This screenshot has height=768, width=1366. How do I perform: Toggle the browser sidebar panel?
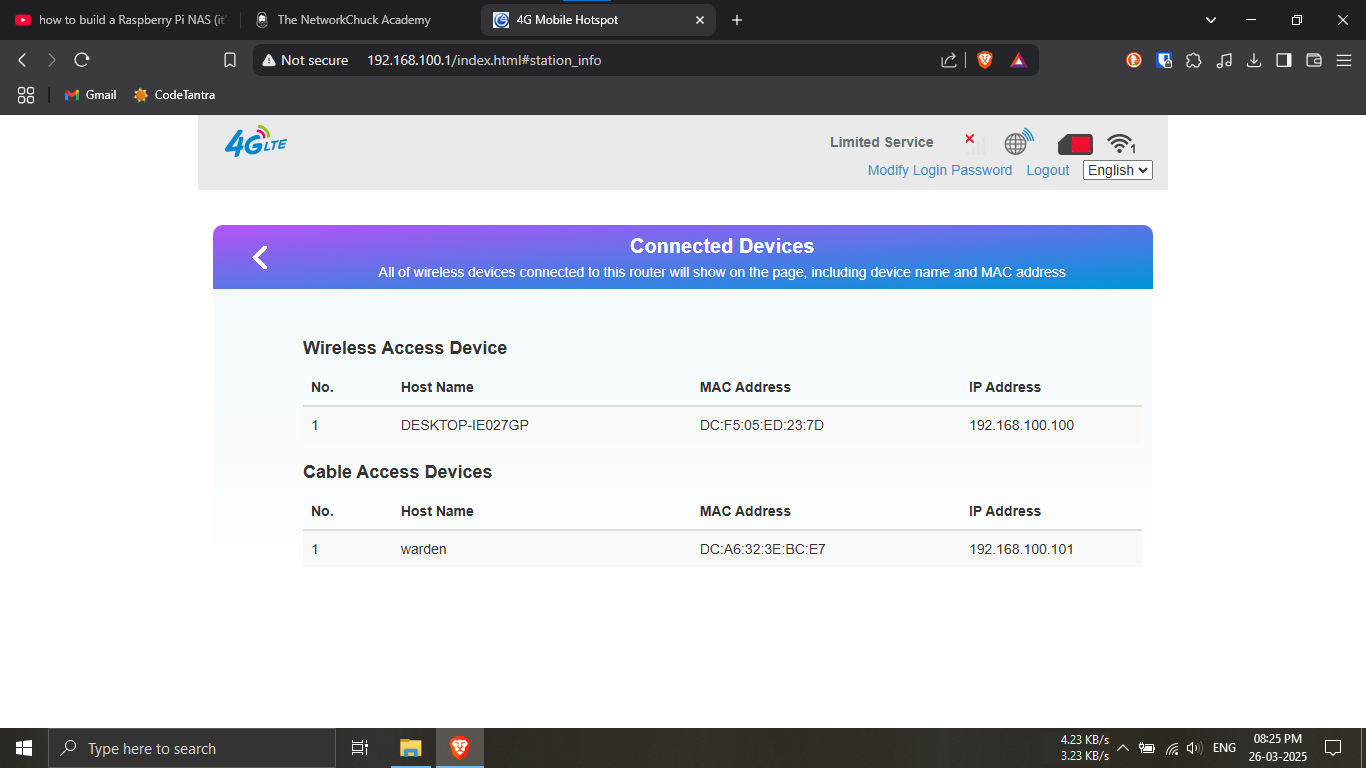coord(1284,60)
